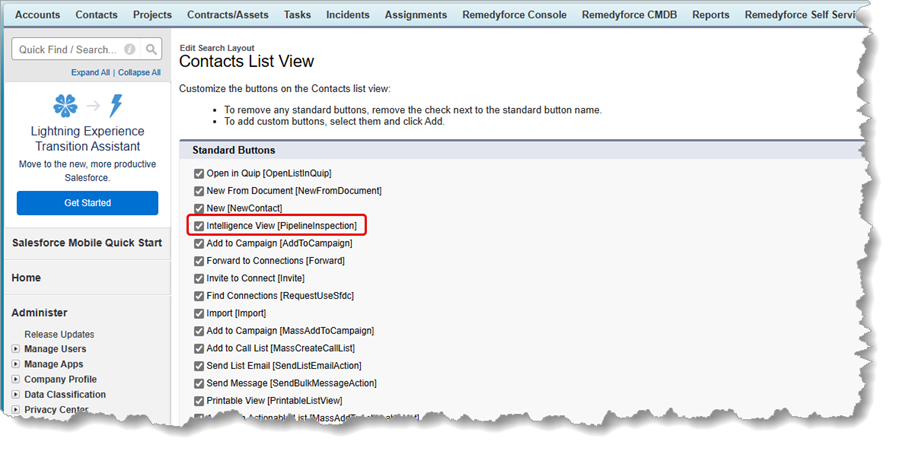Toggle Add to Campaign [AddToCampaign] checkbox
The image size is (899, 451).
click(199, 244)
